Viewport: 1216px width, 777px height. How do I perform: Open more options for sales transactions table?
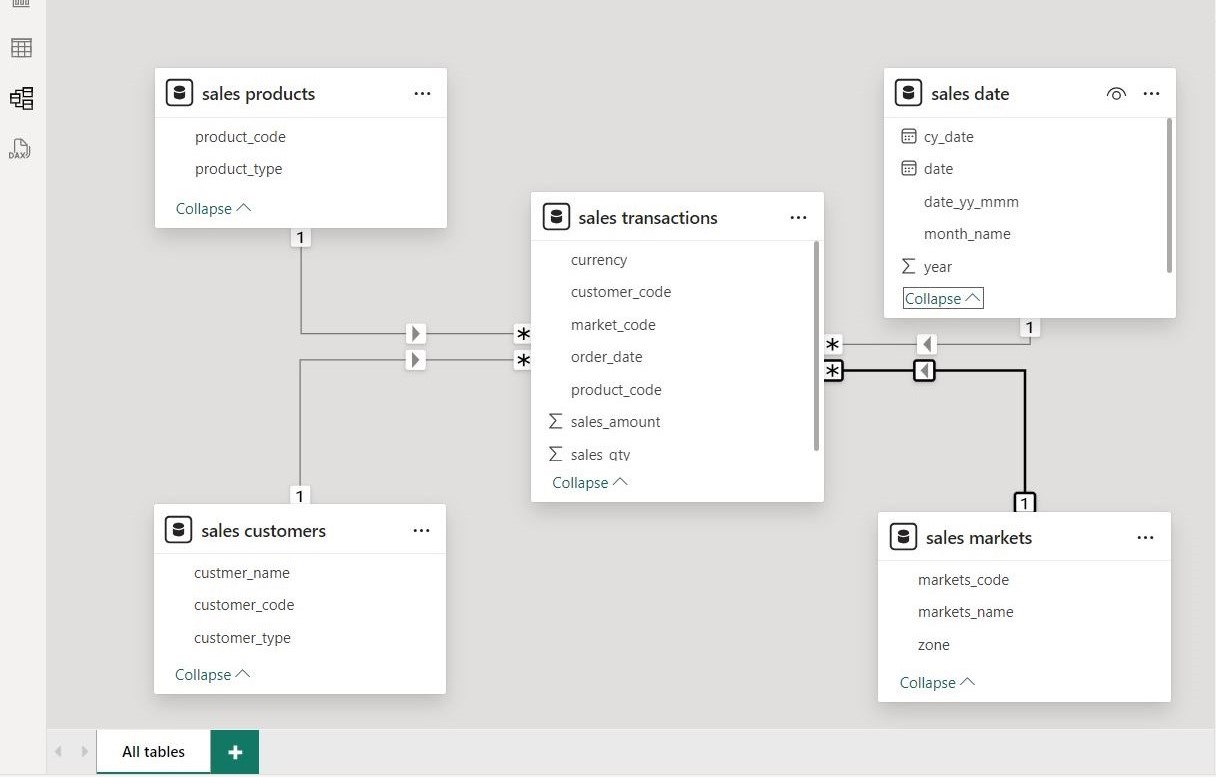tap(798, 218)
